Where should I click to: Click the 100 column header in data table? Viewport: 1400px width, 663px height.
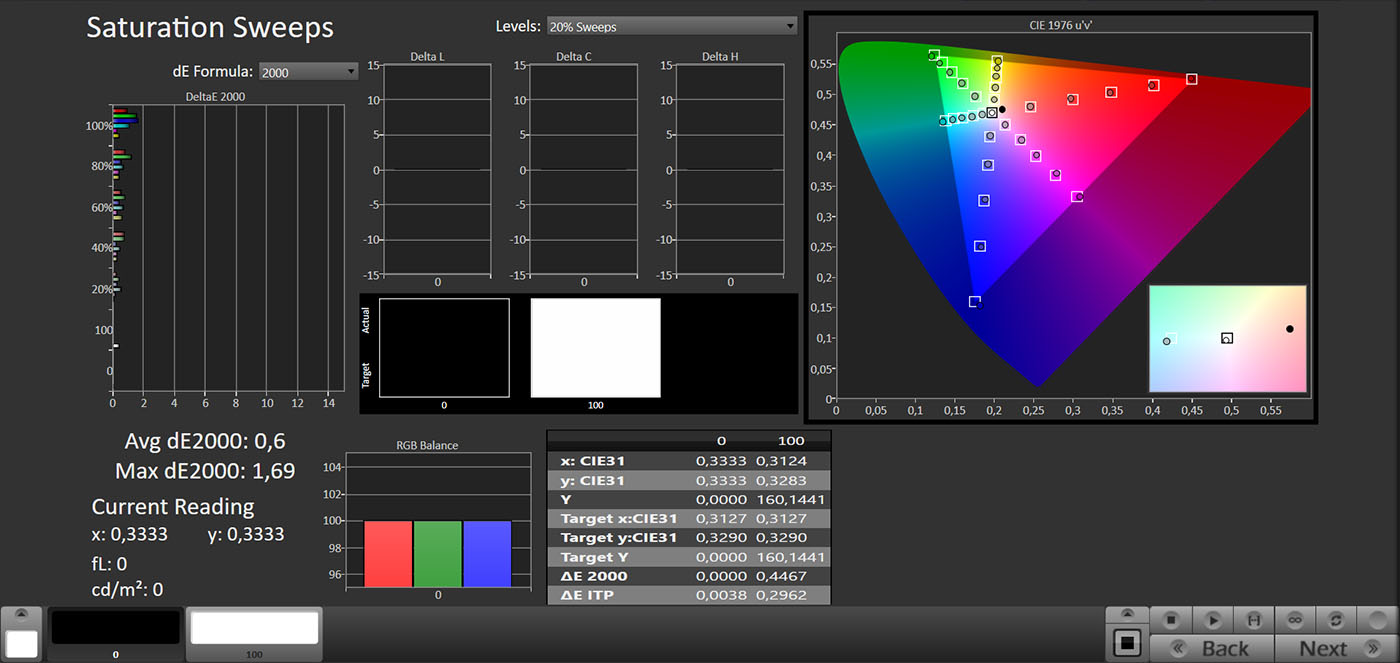coord(790,441)
